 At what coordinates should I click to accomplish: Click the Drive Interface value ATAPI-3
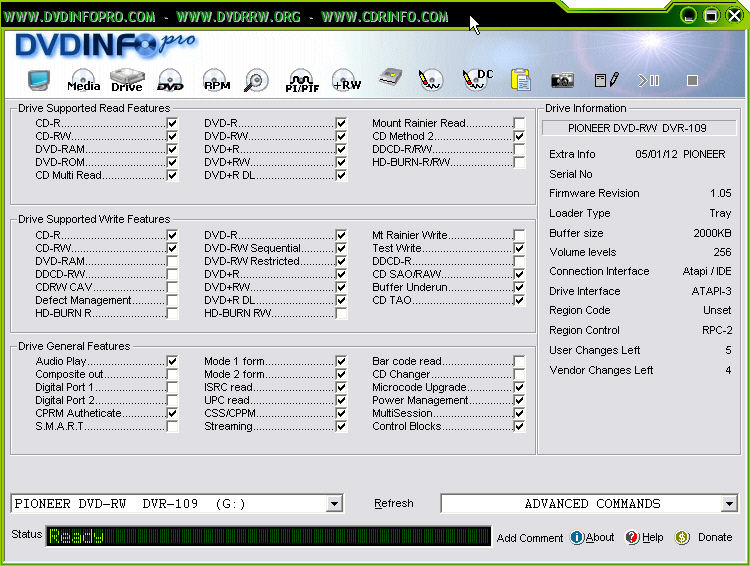(711, 291)
